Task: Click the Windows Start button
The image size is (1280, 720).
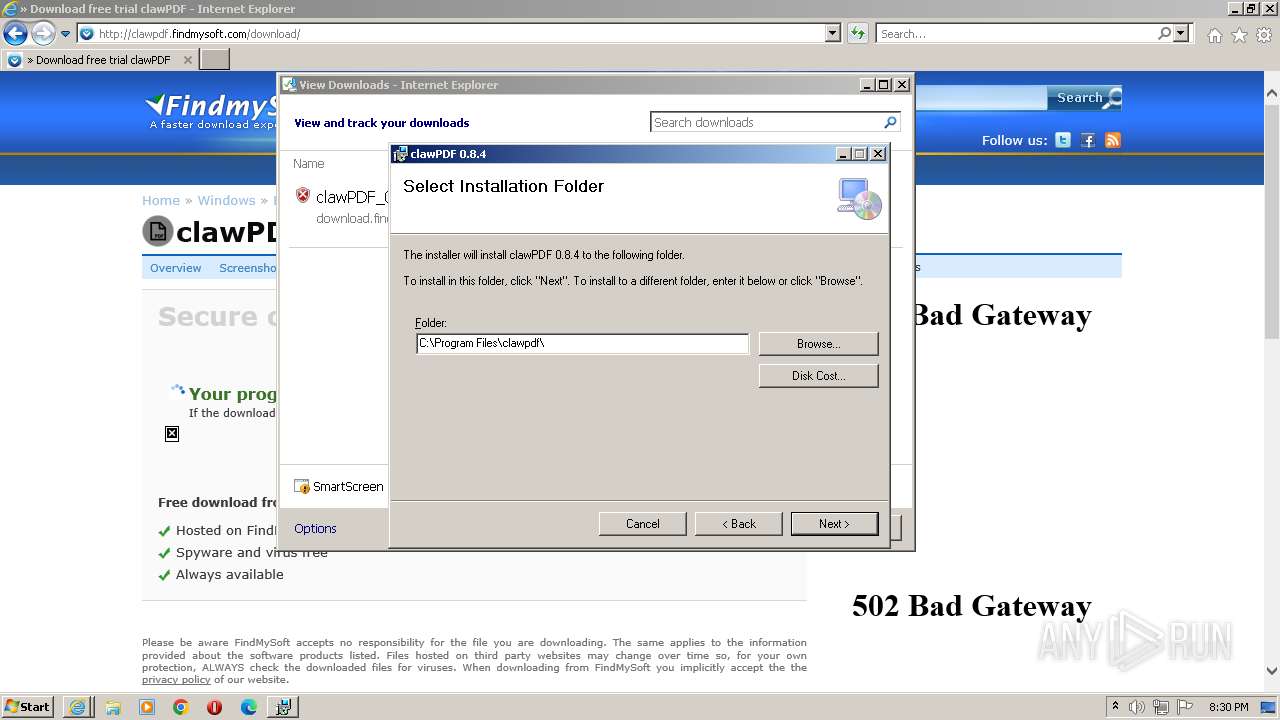Action: (27, 706)
